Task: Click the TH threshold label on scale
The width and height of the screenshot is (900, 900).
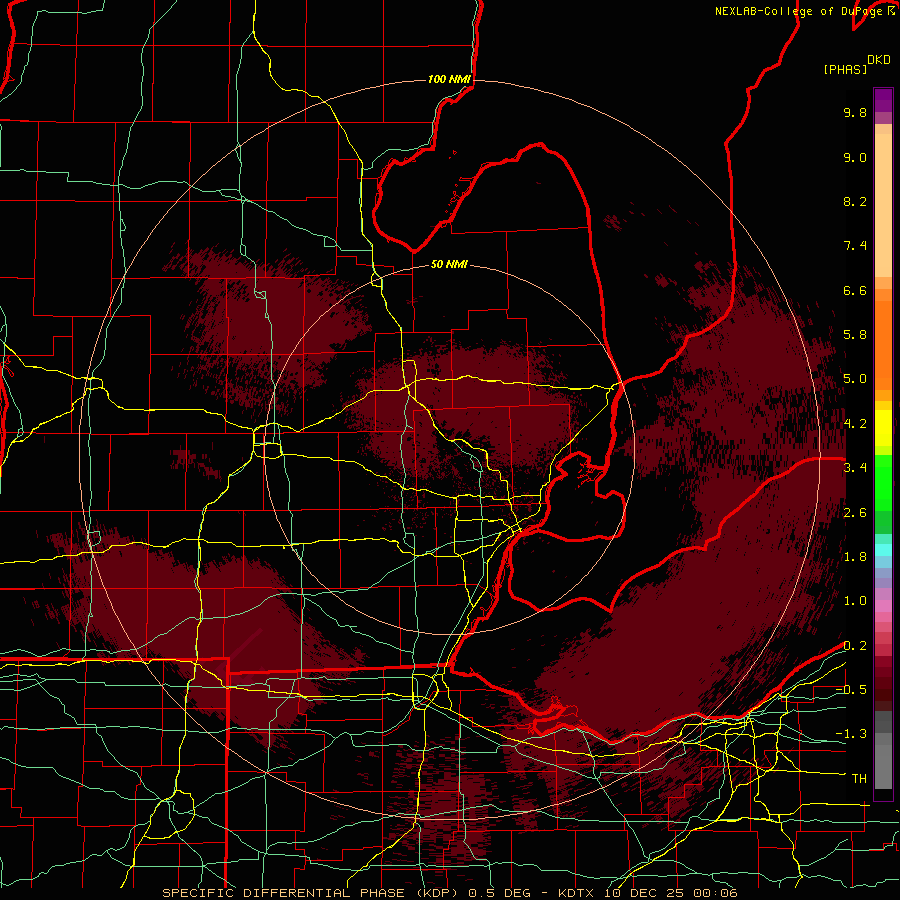Action: (859, 779)
